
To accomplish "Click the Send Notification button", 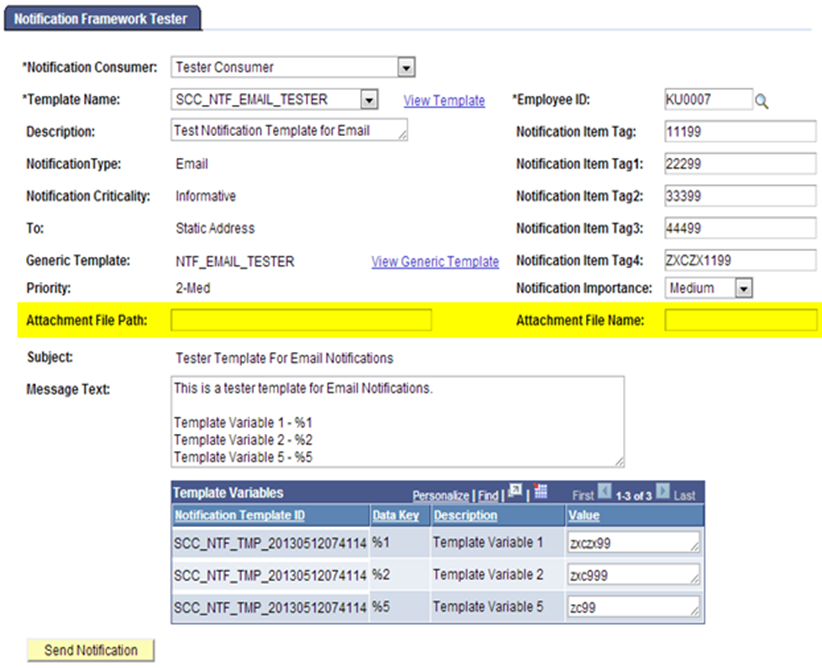I will (x=90, y=650).
